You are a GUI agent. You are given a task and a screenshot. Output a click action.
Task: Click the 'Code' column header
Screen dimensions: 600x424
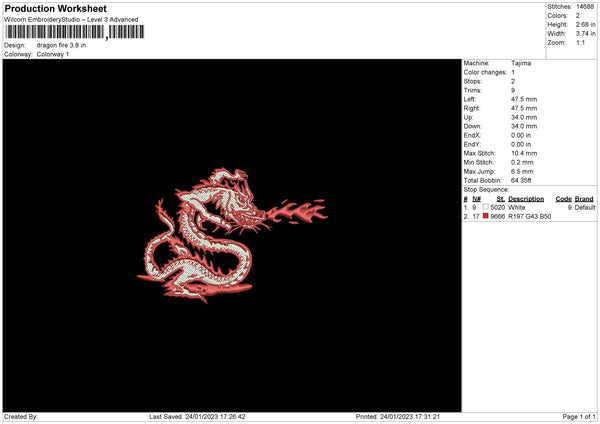[563, 199]
